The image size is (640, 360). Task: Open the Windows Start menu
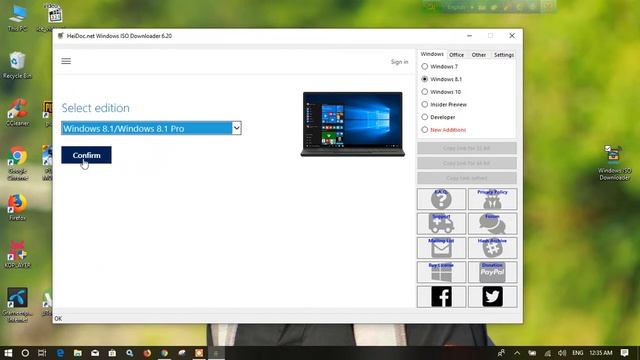tap(8, 353)
